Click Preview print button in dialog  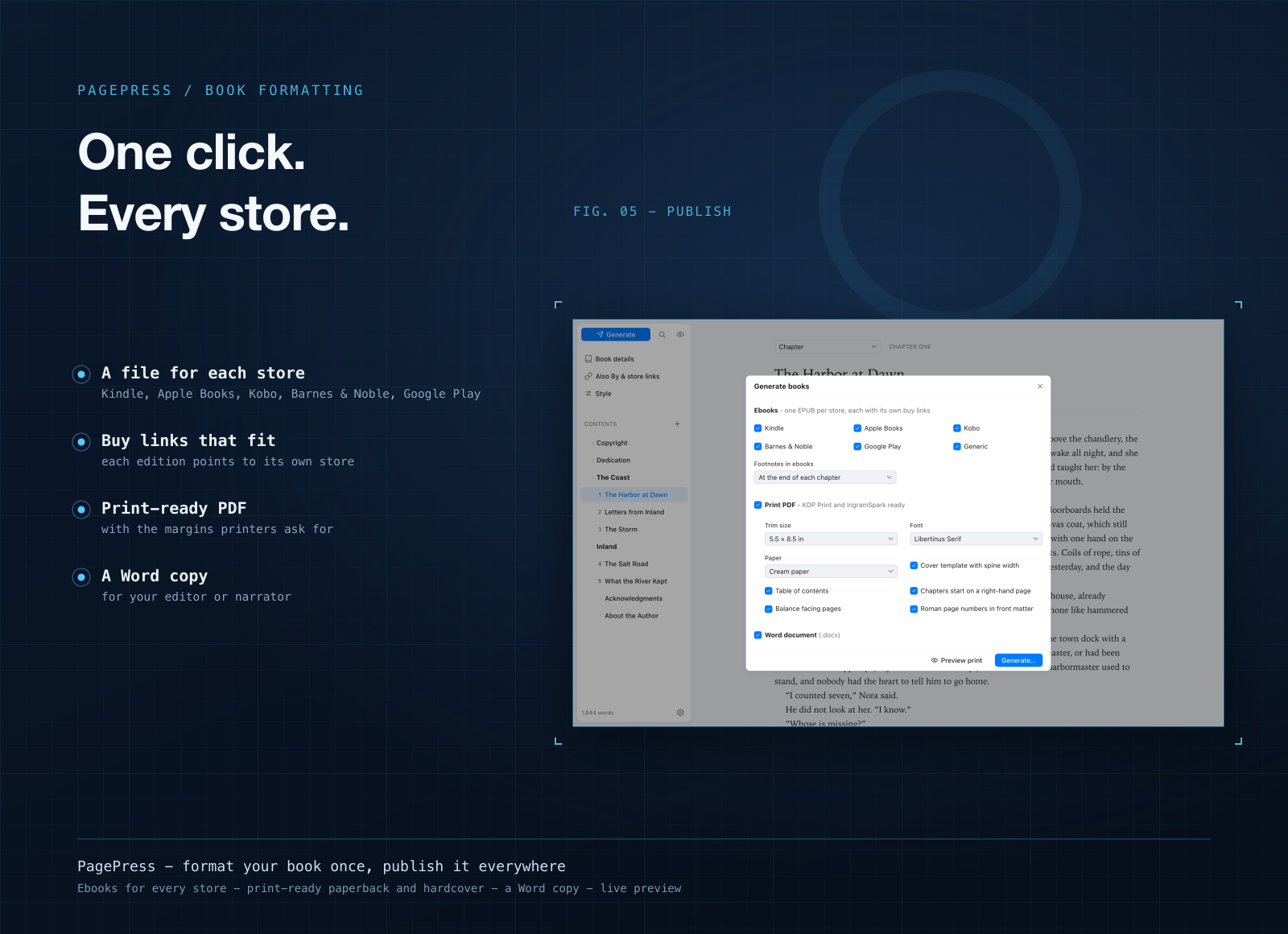pyautogui.click(x=956, y=660)
